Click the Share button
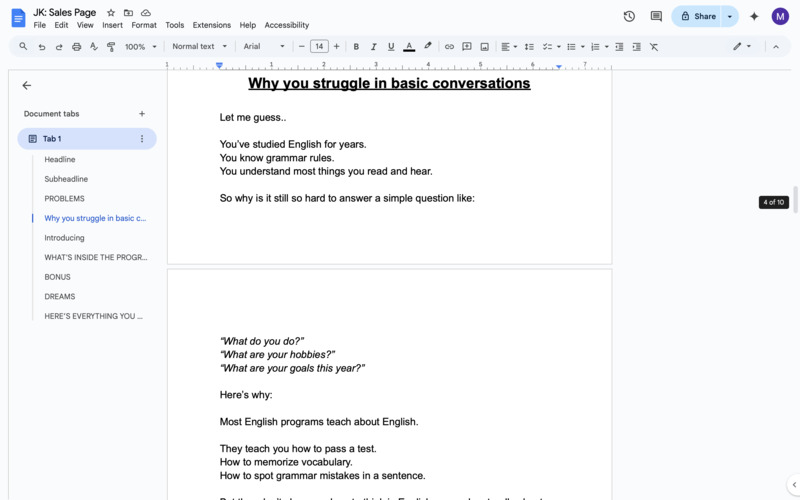Viewport: 800px width, 500px height. 698,16
